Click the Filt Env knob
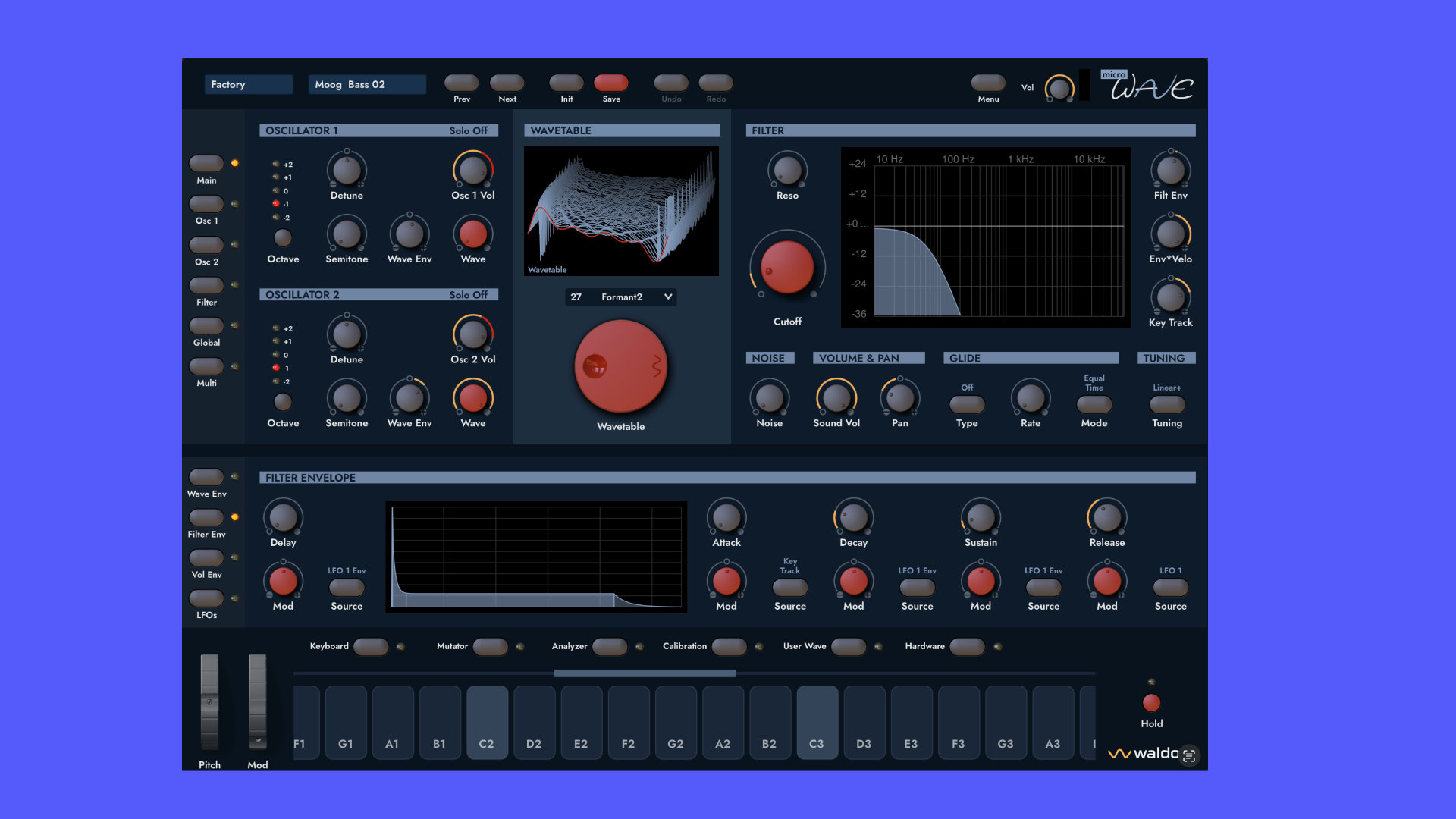The image size is (1456, 819). tap(1171, 170)
